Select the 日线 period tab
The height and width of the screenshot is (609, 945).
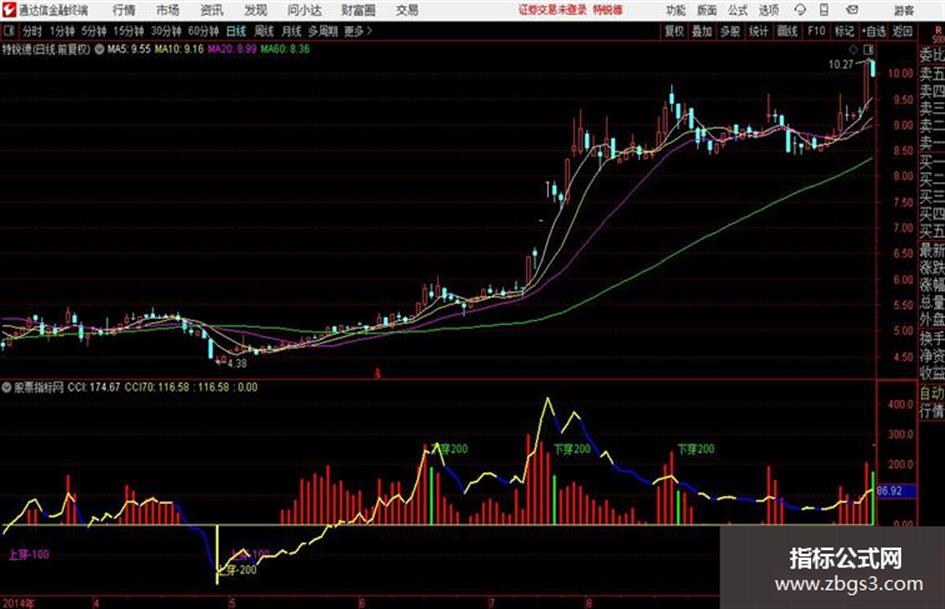(236, 31)
